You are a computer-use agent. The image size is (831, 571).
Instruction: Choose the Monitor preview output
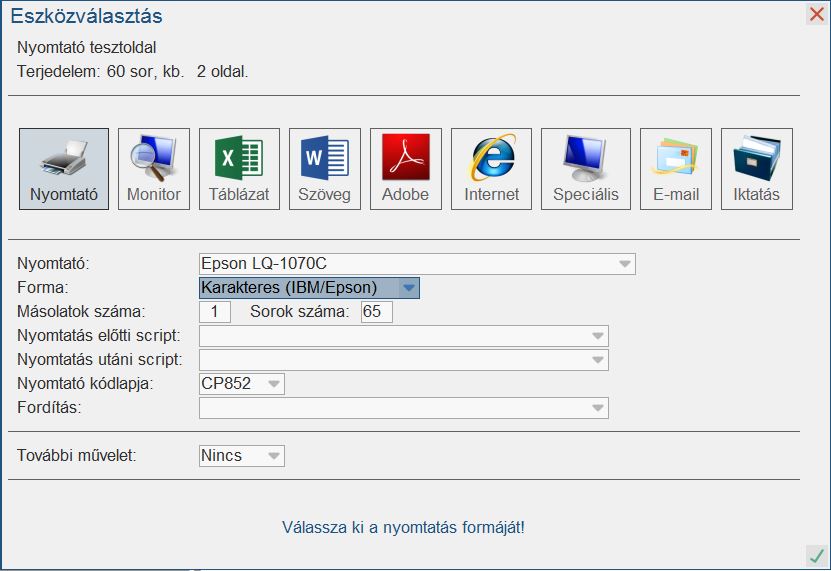(x=154, y=169)
